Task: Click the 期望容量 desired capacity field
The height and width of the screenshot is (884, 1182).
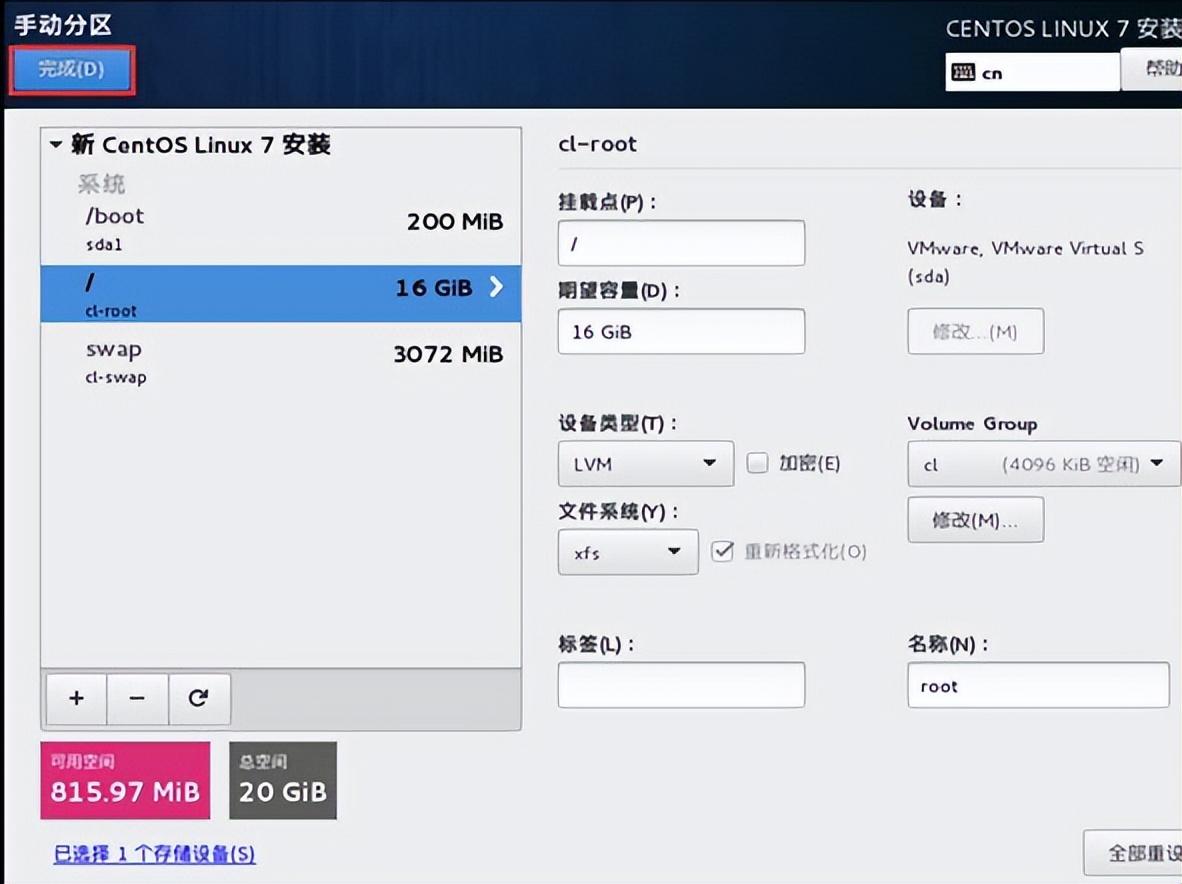Action: click(680, 332)
